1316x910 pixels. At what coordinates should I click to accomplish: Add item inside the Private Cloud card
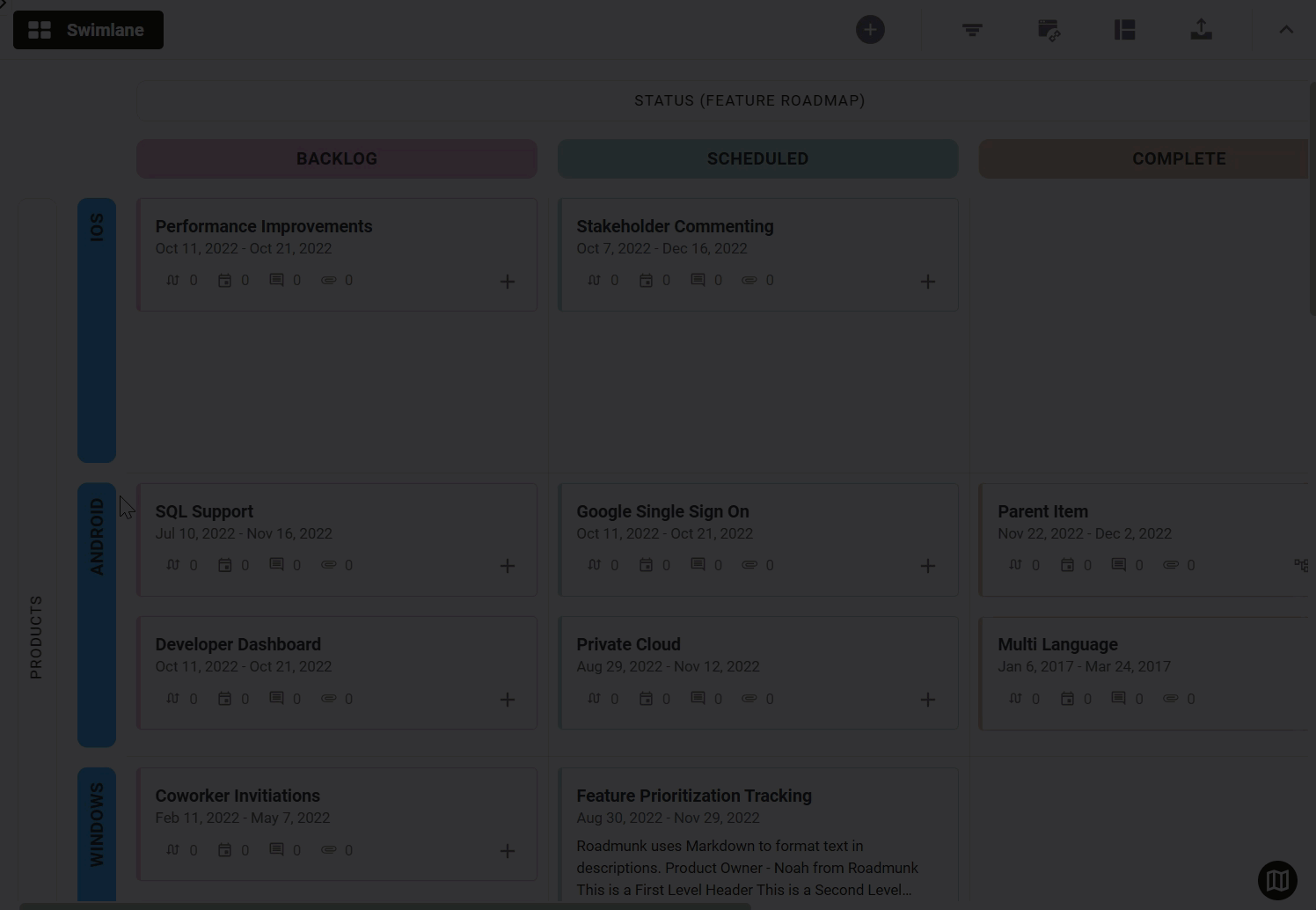click(927, 699)
